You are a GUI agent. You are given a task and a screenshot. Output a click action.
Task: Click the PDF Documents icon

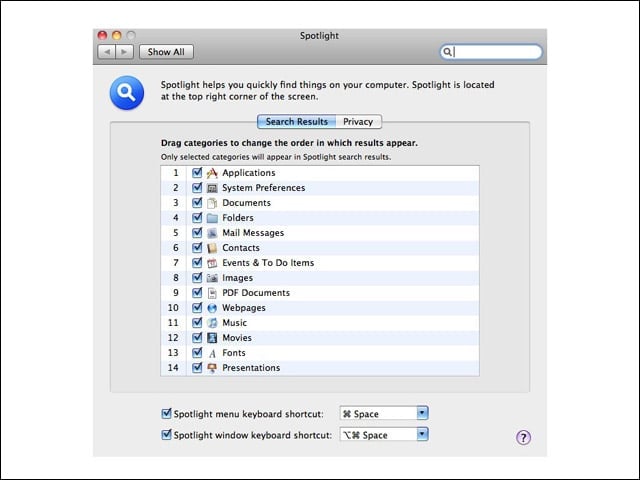[212, 293]
